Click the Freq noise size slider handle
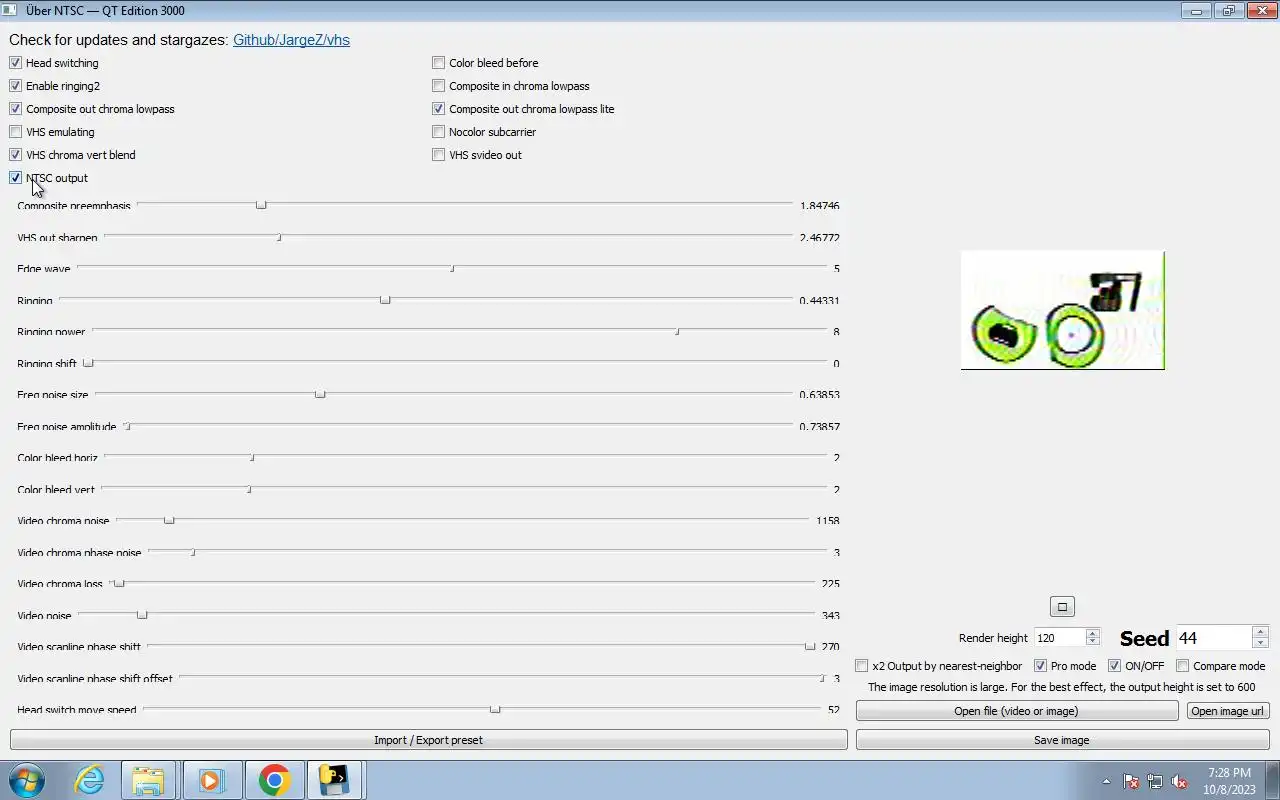 click(320, 394)
